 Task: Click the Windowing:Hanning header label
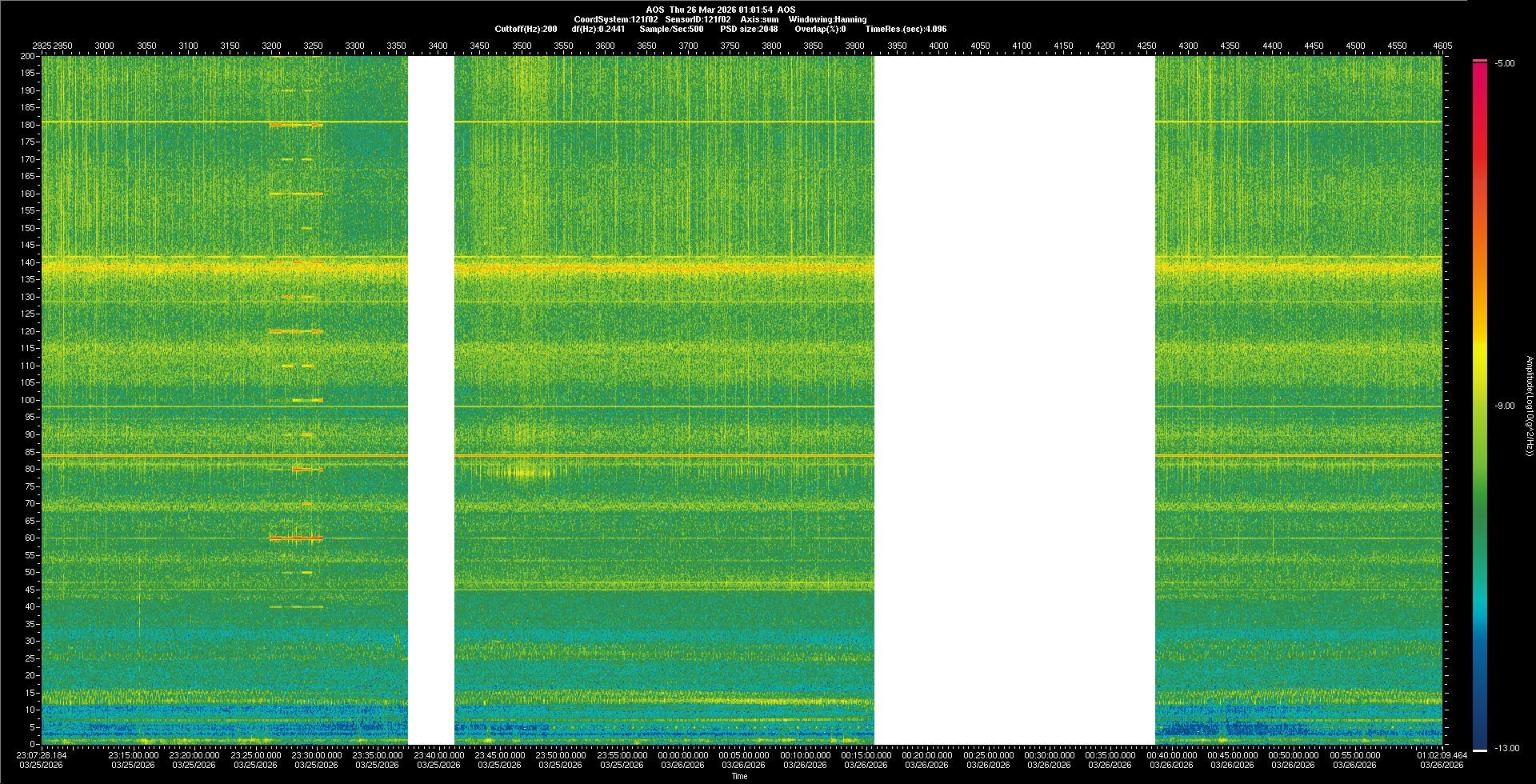tap(827, 19)
